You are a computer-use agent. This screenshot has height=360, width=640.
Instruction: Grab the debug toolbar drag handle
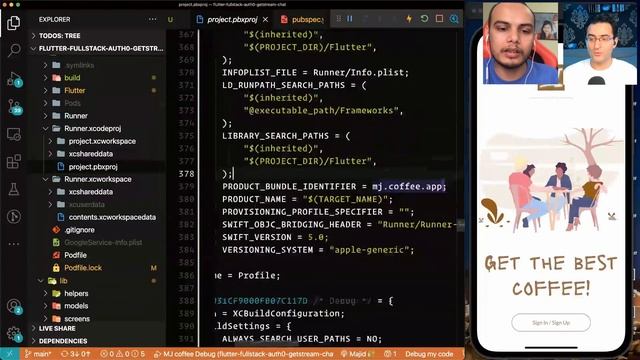338,19
